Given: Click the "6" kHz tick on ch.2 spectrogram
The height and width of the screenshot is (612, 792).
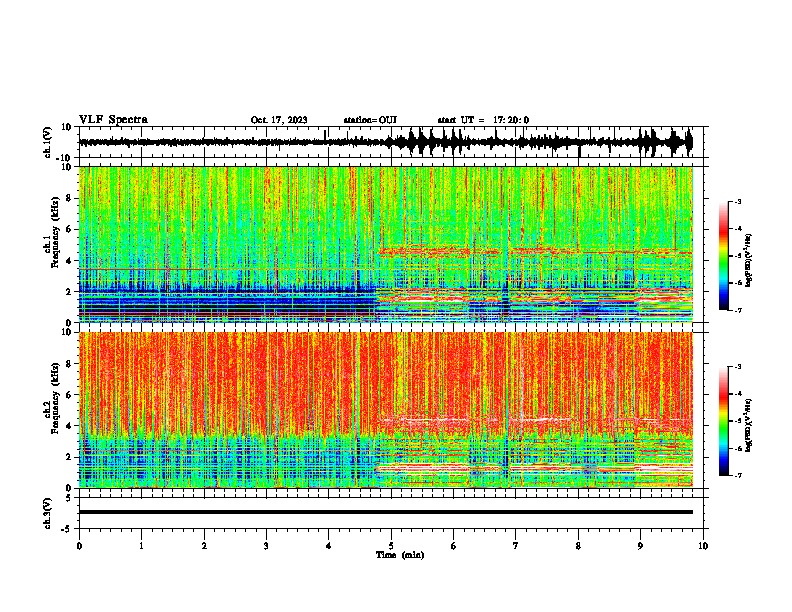Looking at the screenshot, I should 70,395.
